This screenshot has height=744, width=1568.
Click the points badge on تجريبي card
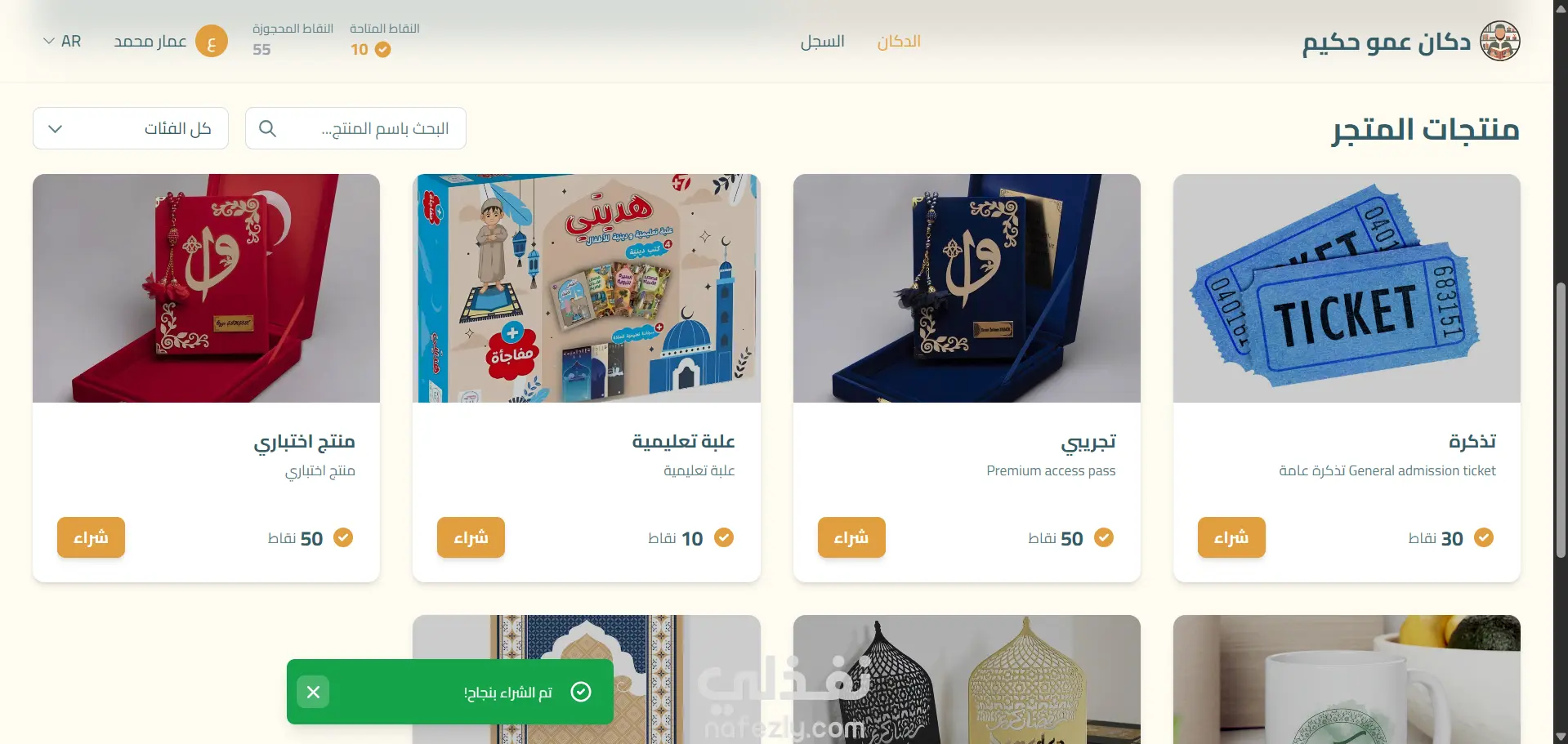point(1104,537)
